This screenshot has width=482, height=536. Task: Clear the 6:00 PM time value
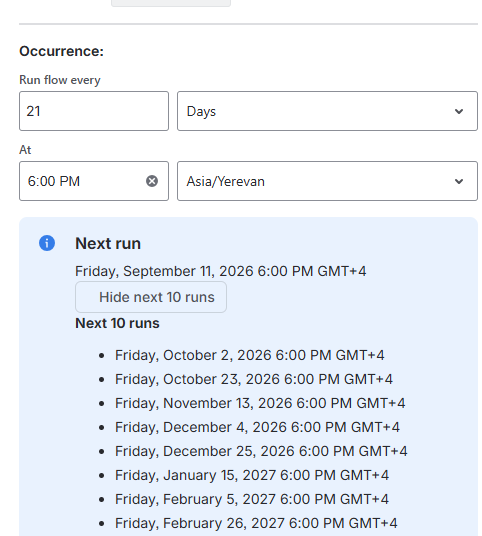pyautogui.click(x=152, y=181)
